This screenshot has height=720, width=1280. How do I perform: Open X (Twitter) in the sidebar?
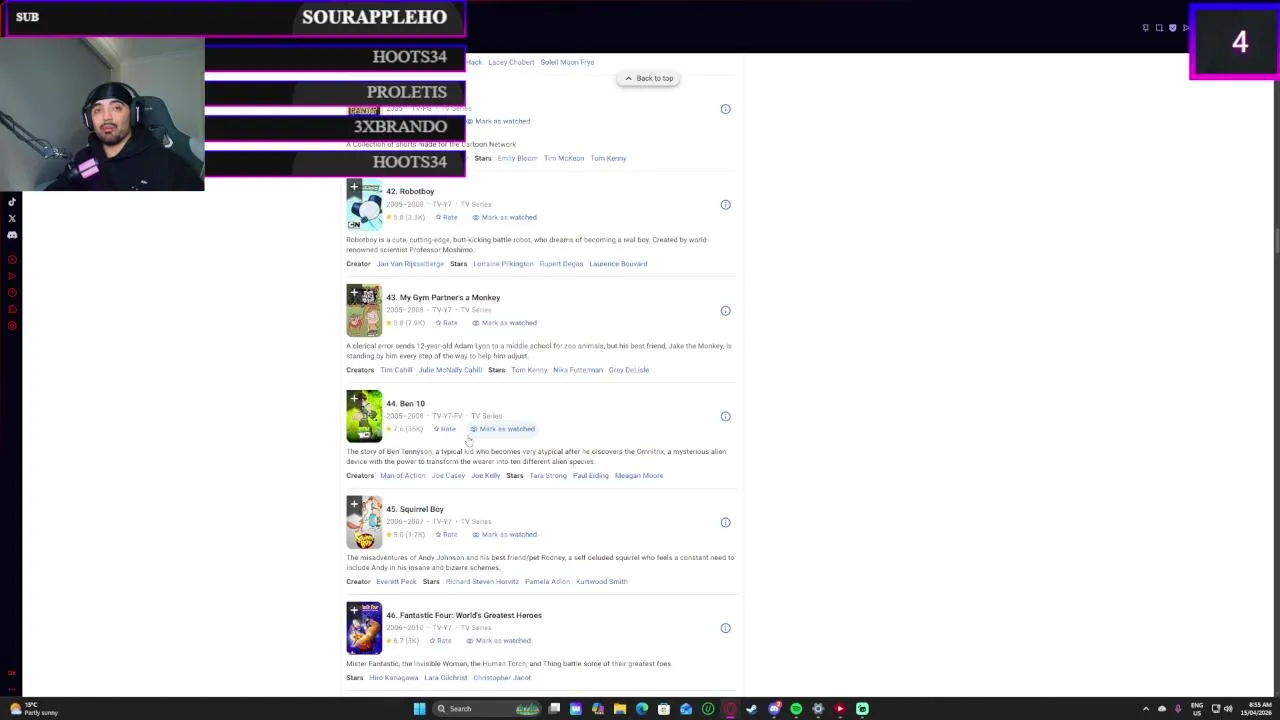click(x=12, y=218)
